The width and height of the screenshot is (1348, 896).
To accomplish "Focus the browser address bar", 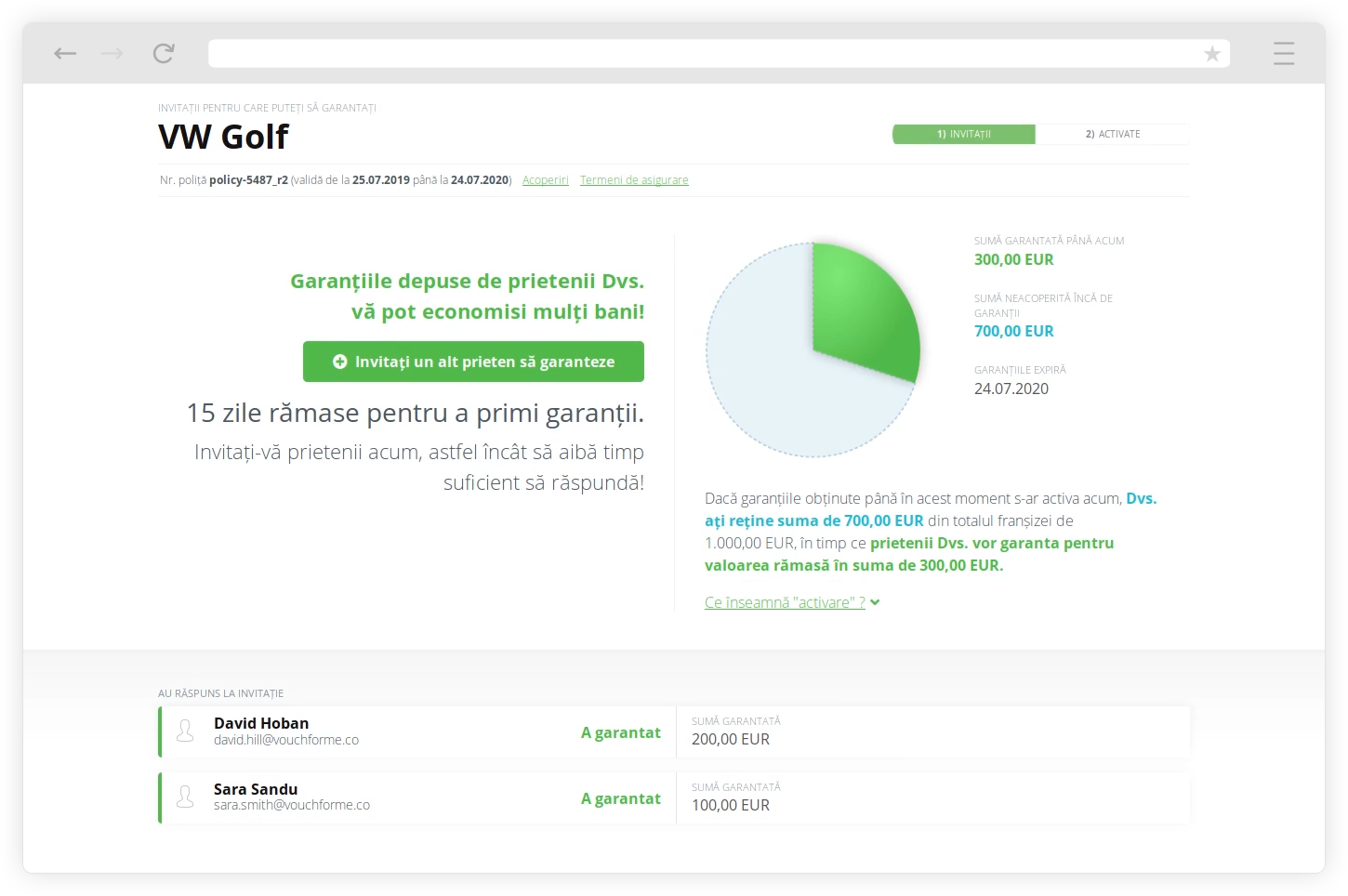I will [719, 54].
